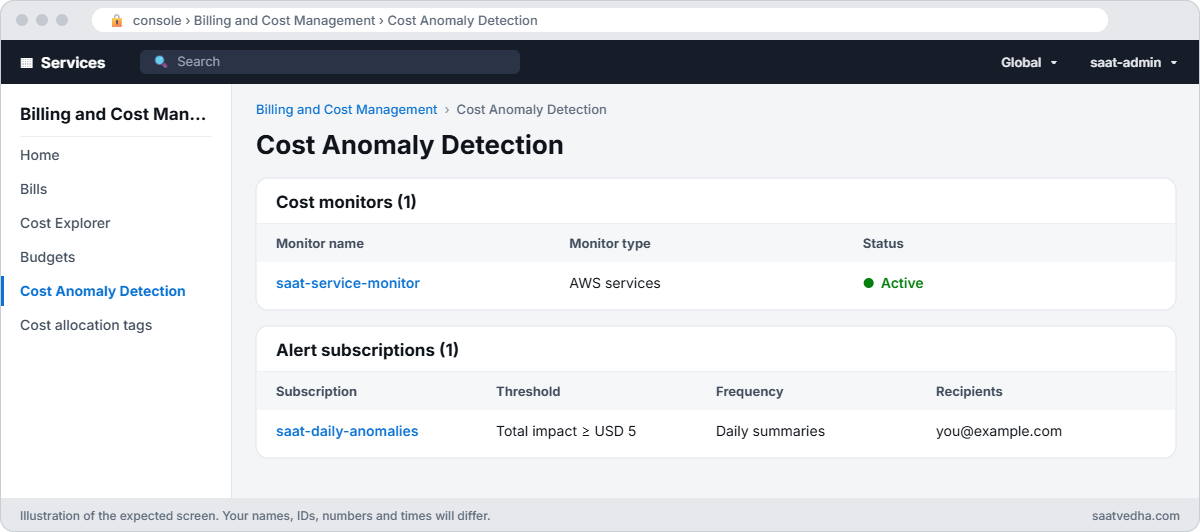Click the browser address bar
This screenshot has width=1200, height=532.
click(600, 20)
